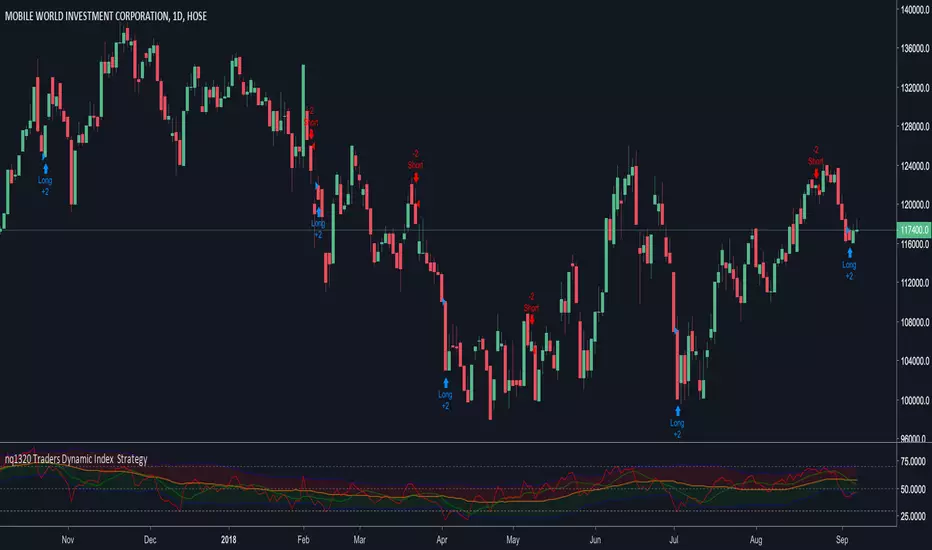The width and height of the screenshot is (932, 550).
Task: Select the Feb label on time axis
Action: (303, 540)
